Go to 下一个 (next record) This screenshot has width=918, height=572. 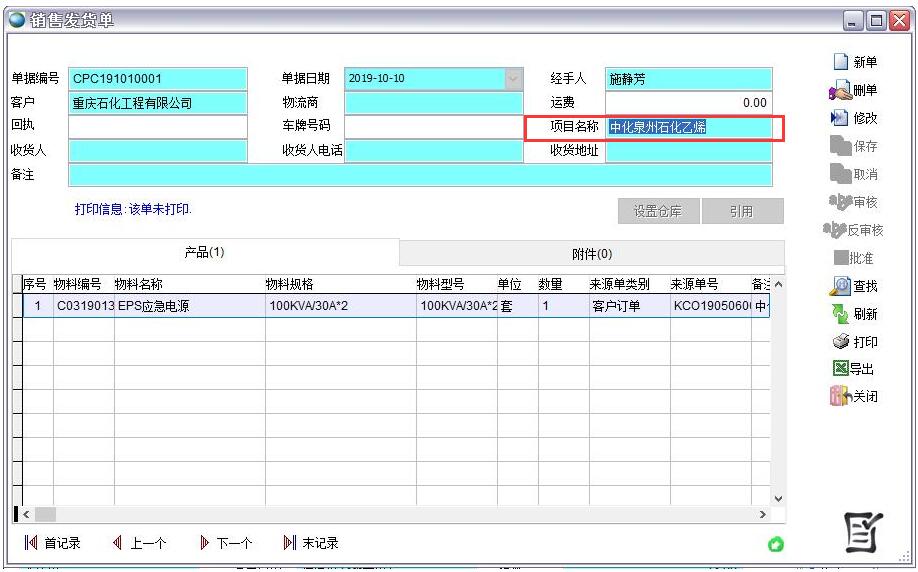point(225,543)
